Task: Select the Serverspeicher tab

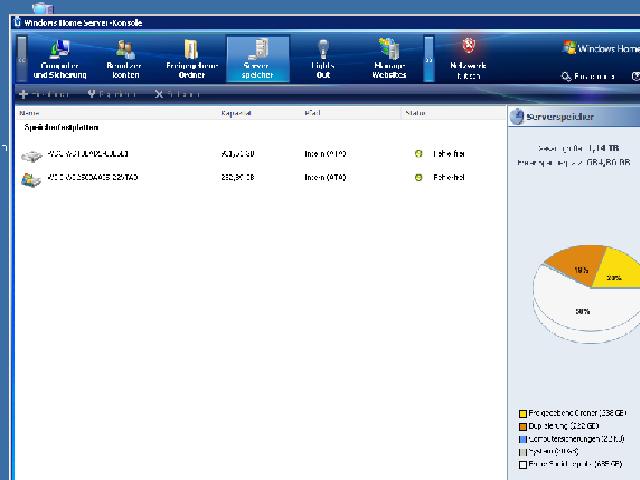Action: coord(258,59)
